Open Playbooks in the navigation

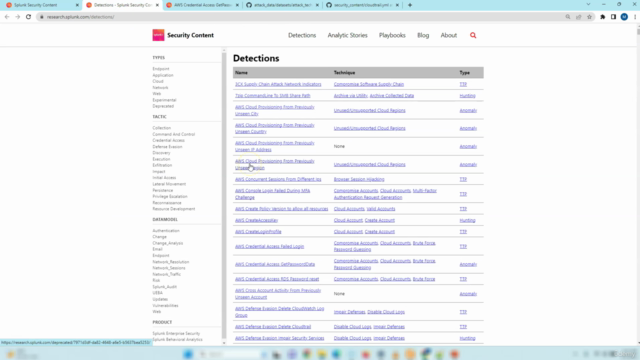[x=392, y=36]
